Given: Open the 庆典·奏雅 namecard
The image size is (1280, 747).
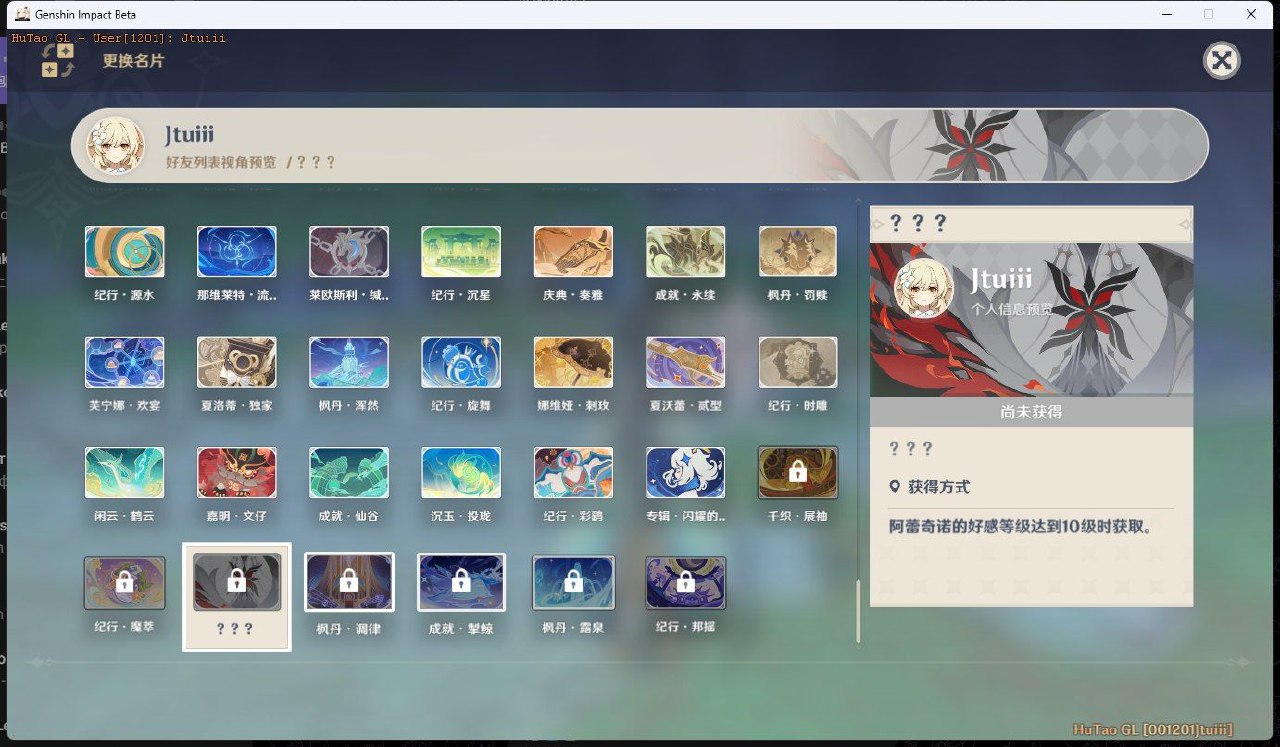Looking at the screenshot, I should [573, 251].
